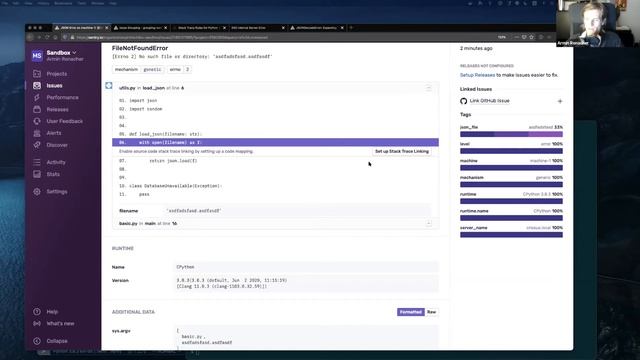
Task: Click the browser back arrow
Action: pos(30,37)
